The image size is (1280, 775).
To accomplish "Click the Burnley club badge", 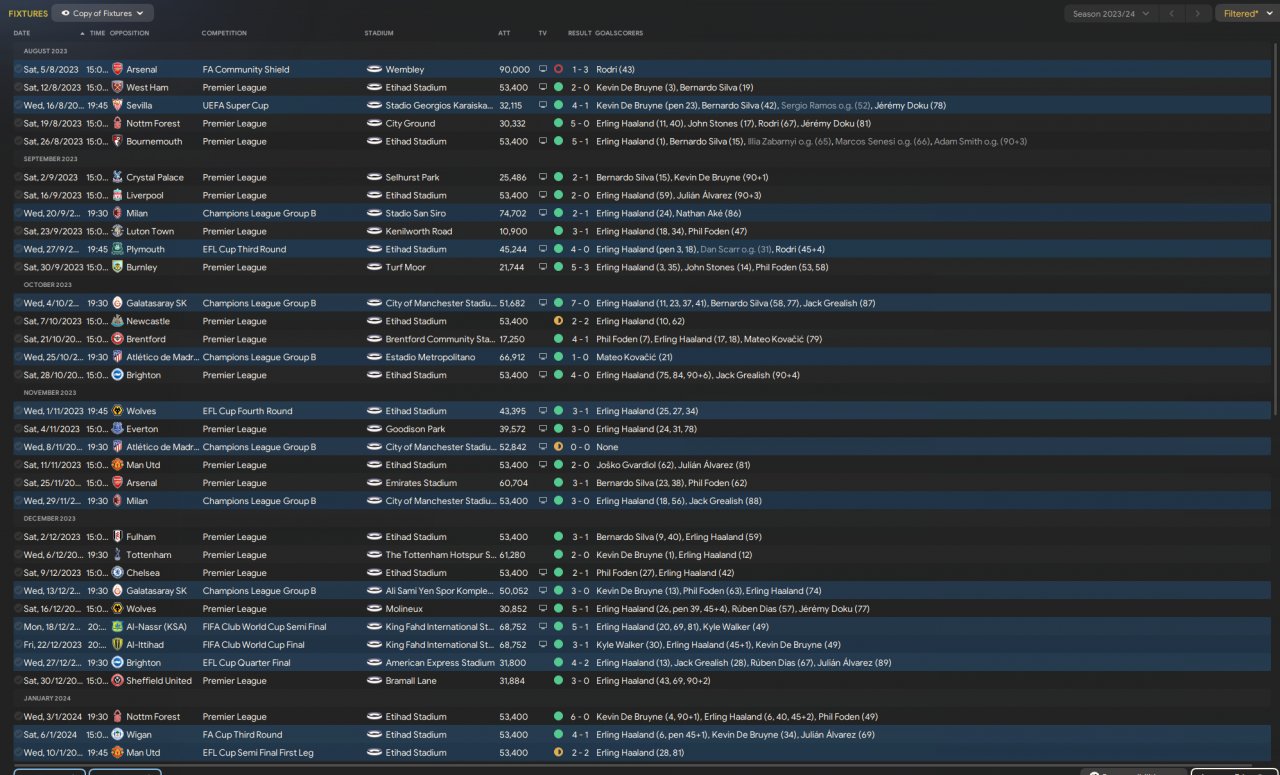I will click(x=117, y=268).
